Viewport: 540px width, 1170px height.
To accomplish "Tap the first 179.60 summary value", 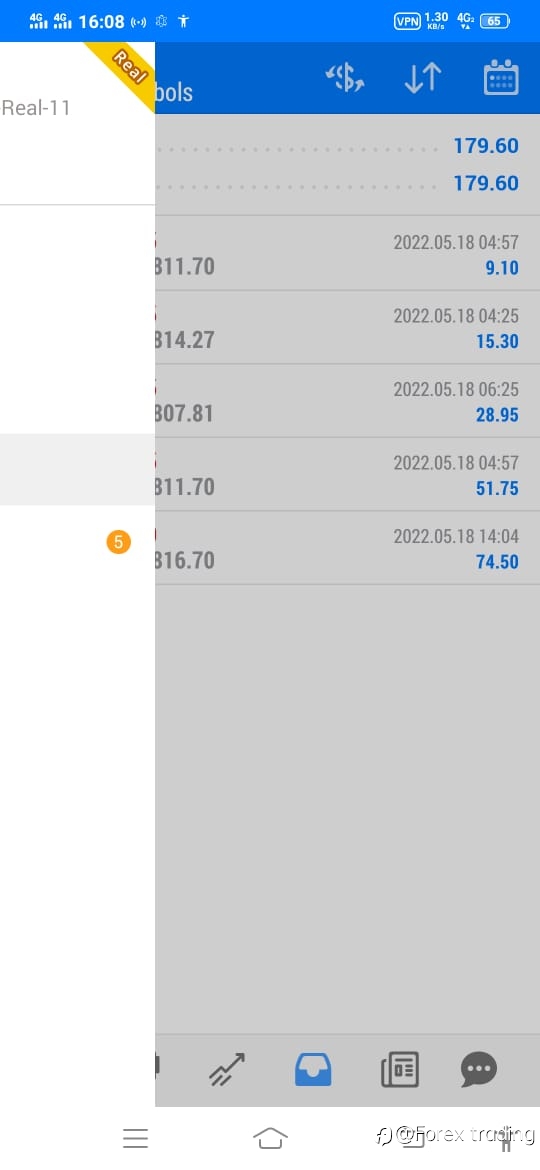I will click(x=486, y=146).
